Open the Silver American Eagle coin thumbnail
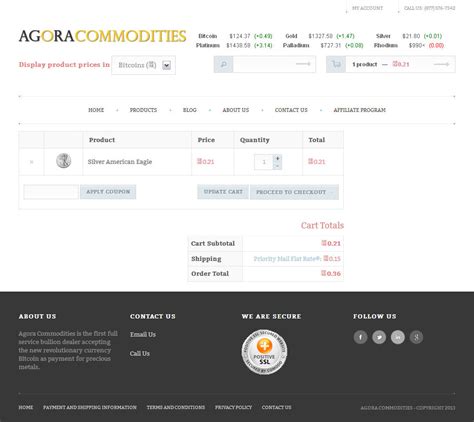Screen dimensions: 474x422 63,161
